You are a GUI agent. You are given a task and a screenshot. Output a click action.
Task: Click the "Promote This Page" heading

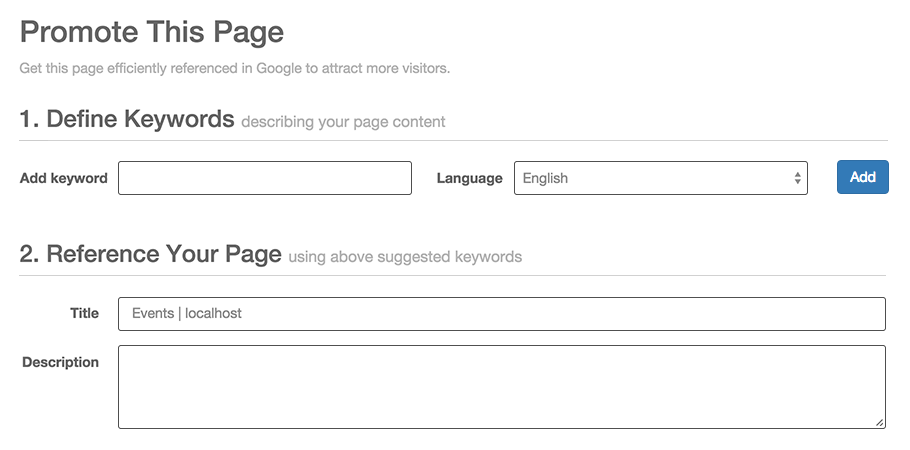(x=152, y=32)
